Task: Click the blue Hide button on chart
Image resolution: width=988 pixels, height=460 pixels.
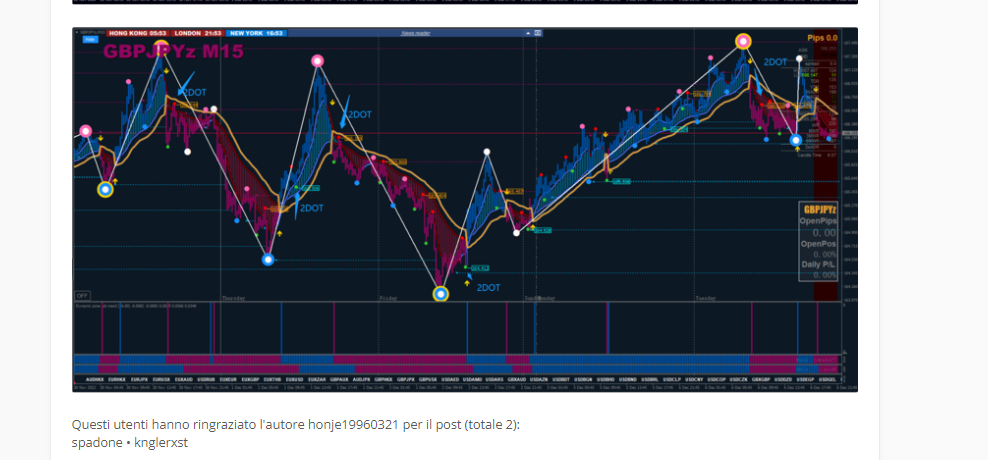Action: click(x=90, y=39)
